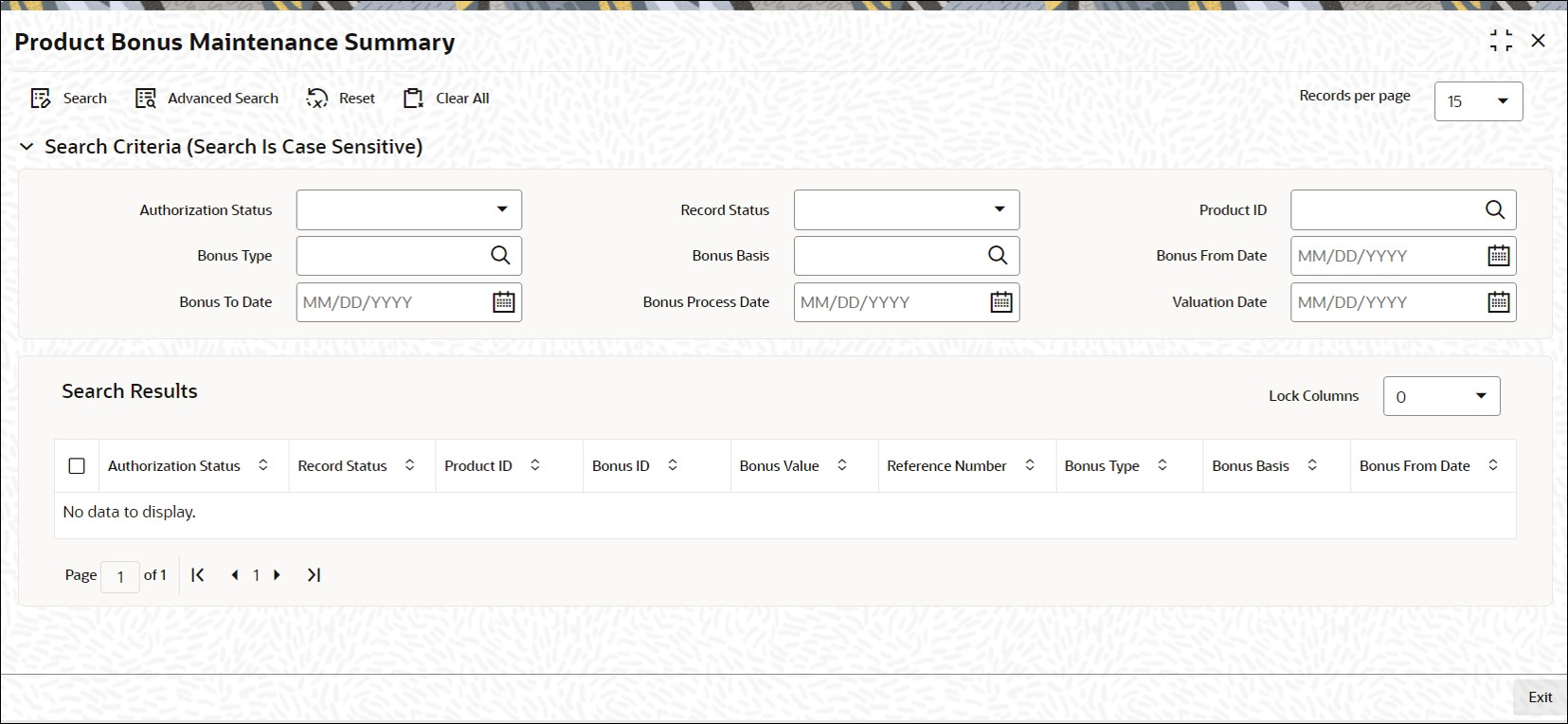Open Bonus Type lookup magnifier

tap(500, 256)
